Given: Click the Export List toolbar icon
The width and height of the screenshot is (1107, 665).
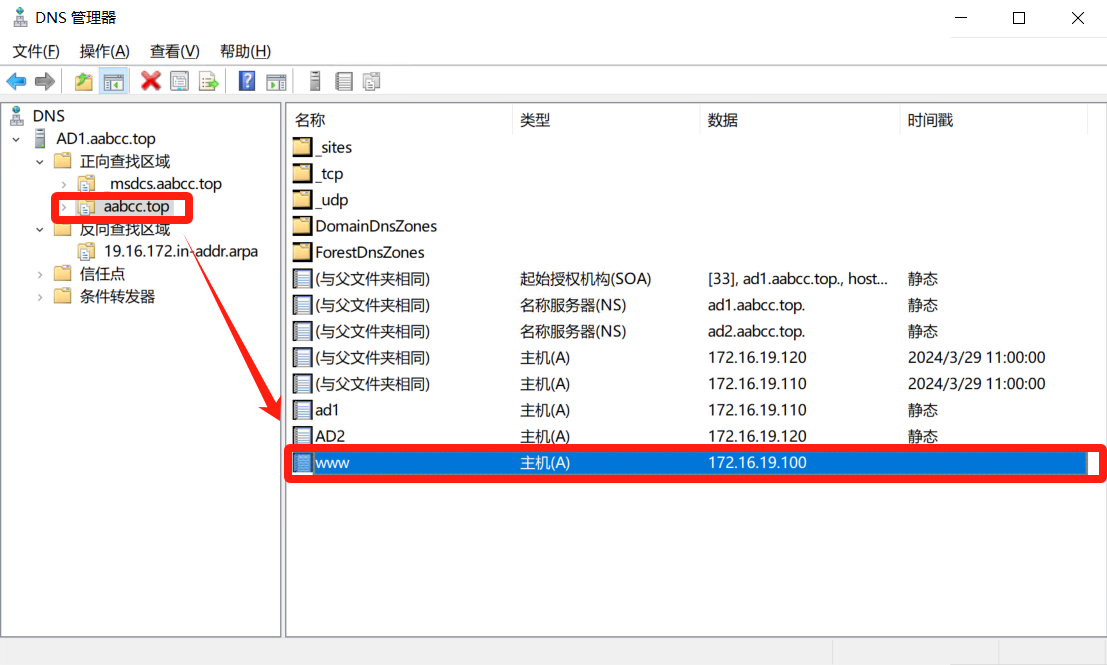Looking at the screenshot, I should pyautogui.click(x=208, y=81).
